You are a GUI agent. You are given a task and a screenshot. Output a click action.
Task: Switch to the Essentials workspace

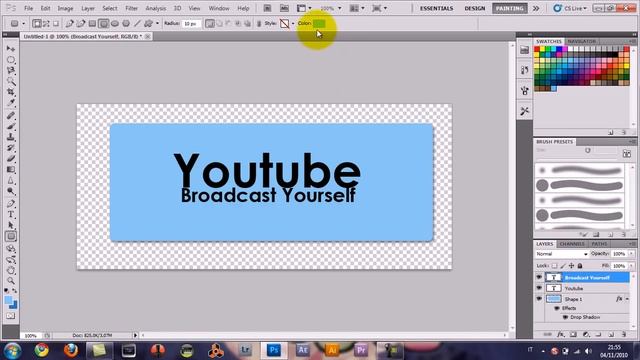pos(436,8)
